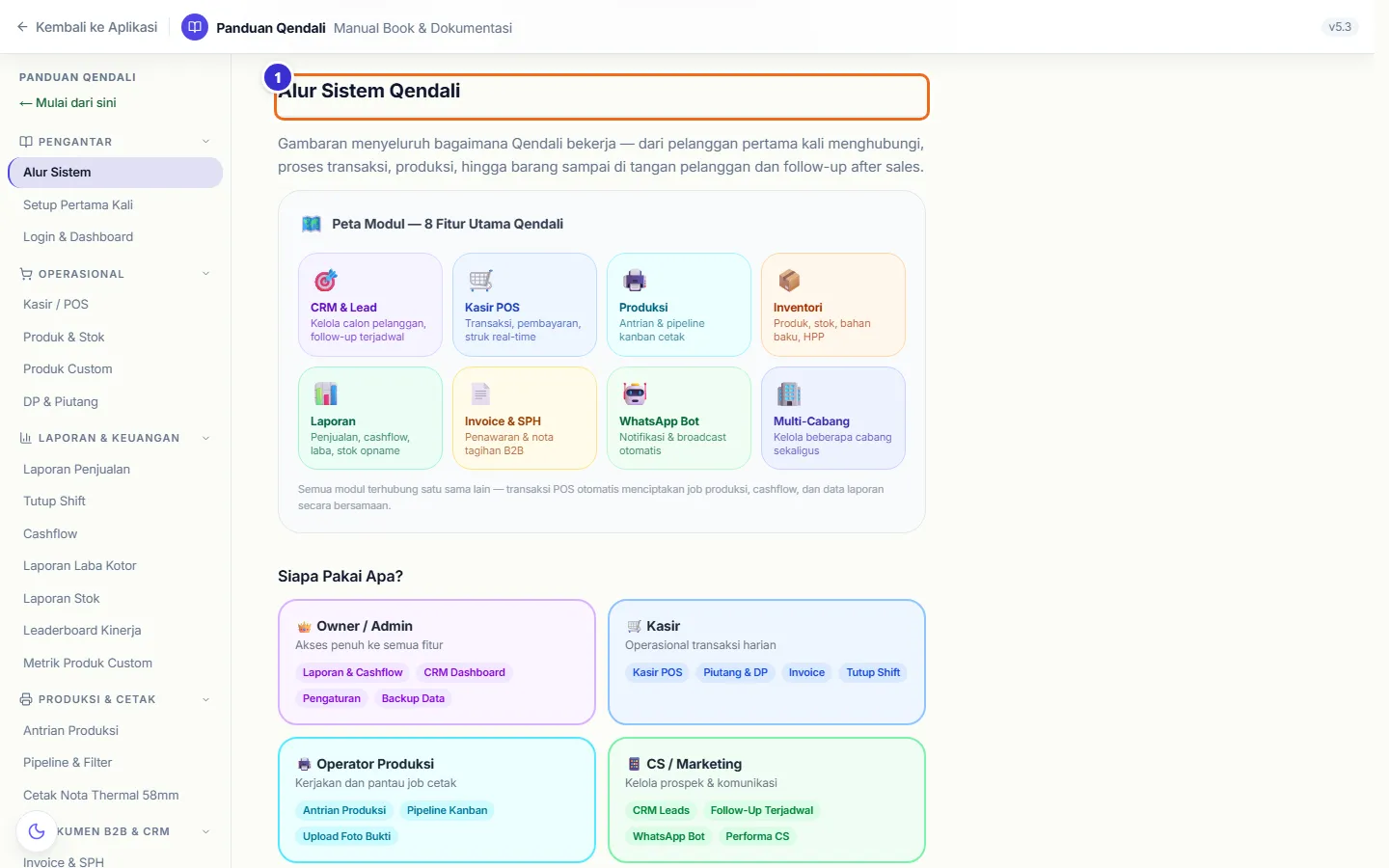Open DP & Piutang sidebar item
Viewport: 1389px width, 868px height.
tap(116, 401)
